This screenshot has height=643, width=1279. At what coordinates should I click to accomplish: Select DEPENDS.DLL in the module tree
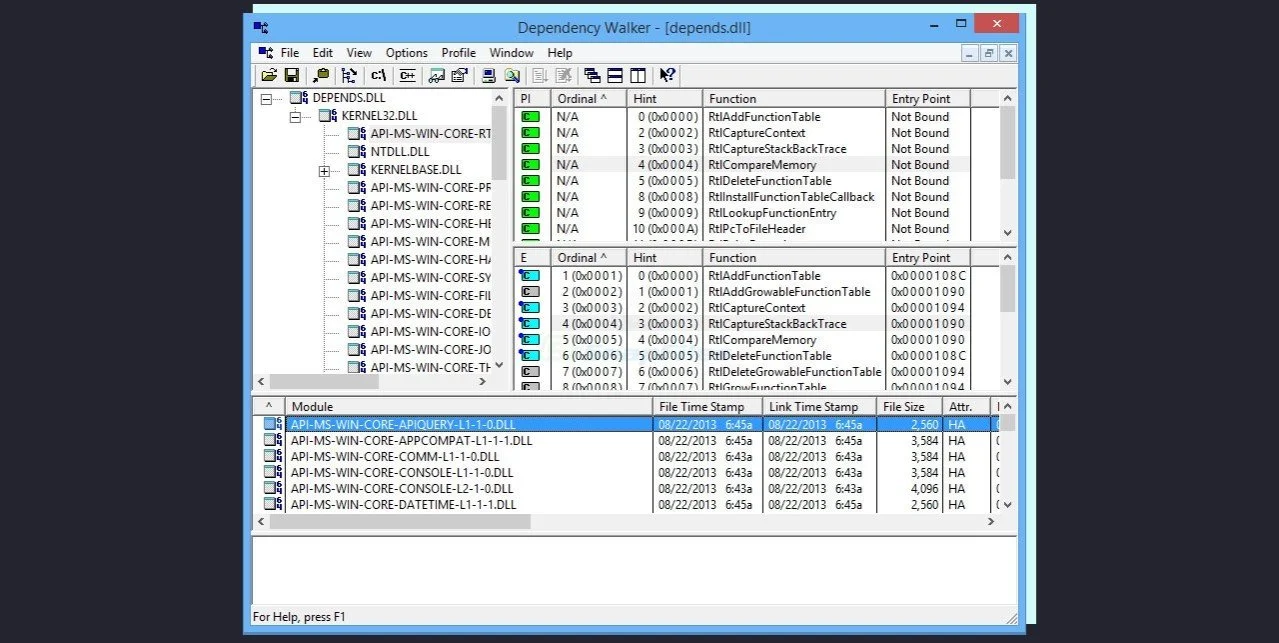(349, 98)
